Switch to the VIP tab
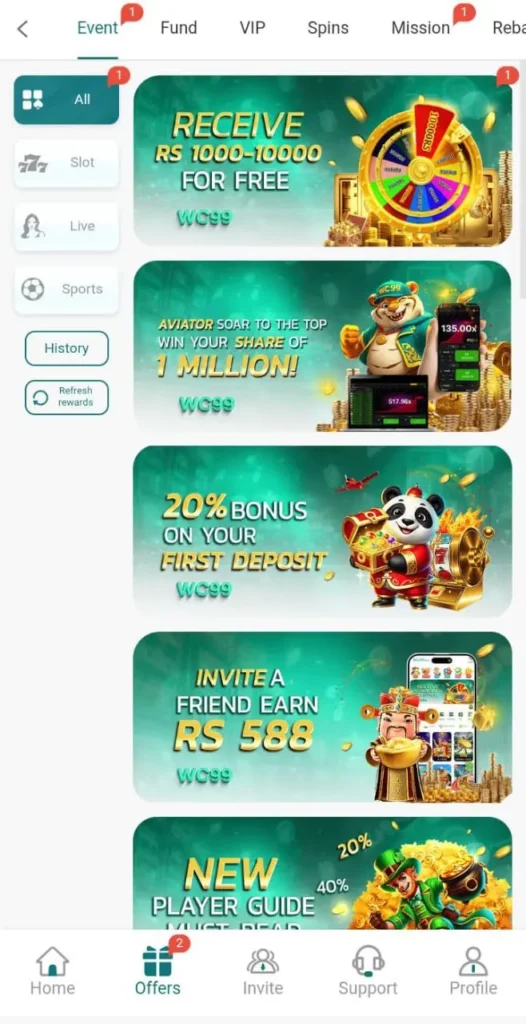The image size is (526, 1024). 252,28
